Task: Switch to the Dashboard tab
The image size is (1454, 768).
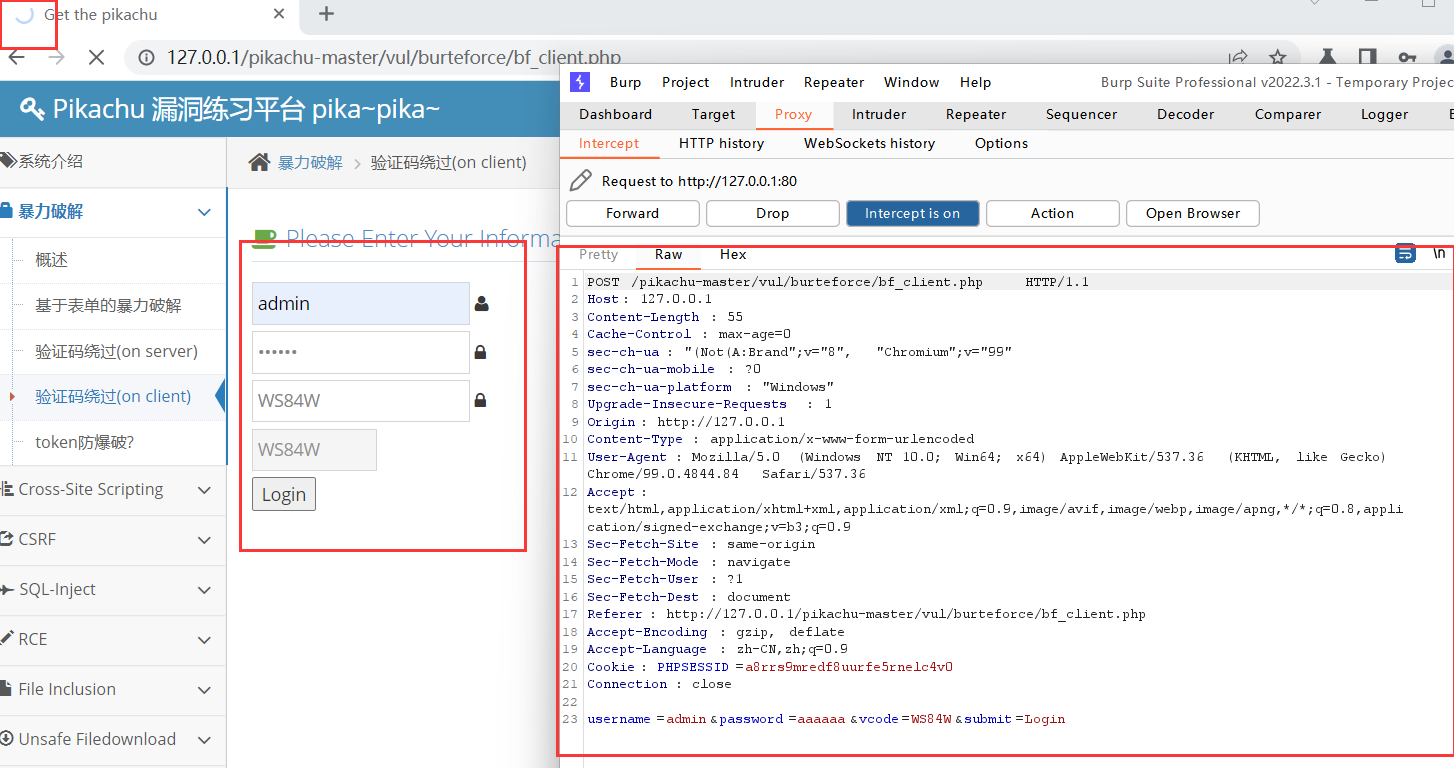Action: coord(615,114)
